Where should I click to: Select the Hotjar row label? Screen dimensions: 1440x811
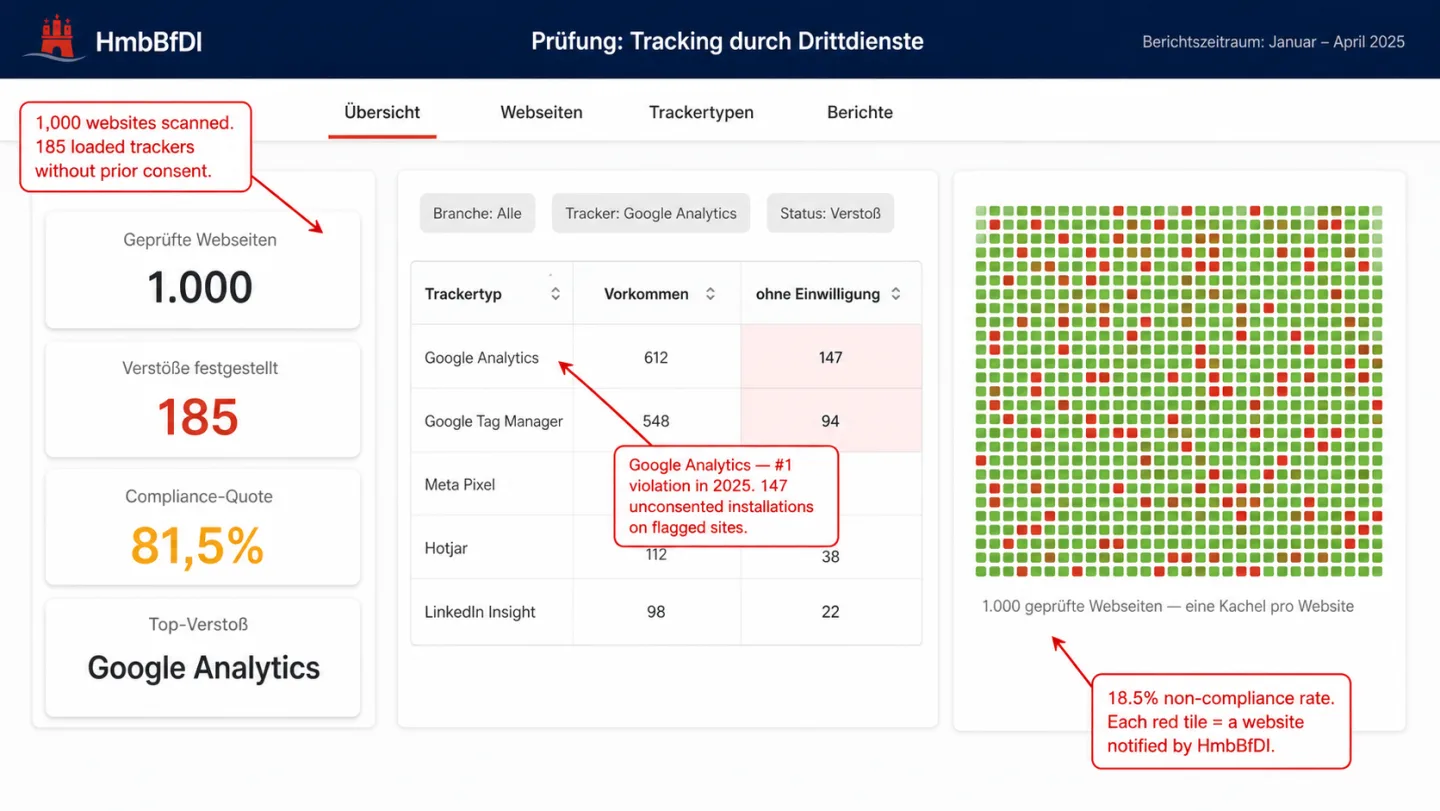tap(446, 548)
